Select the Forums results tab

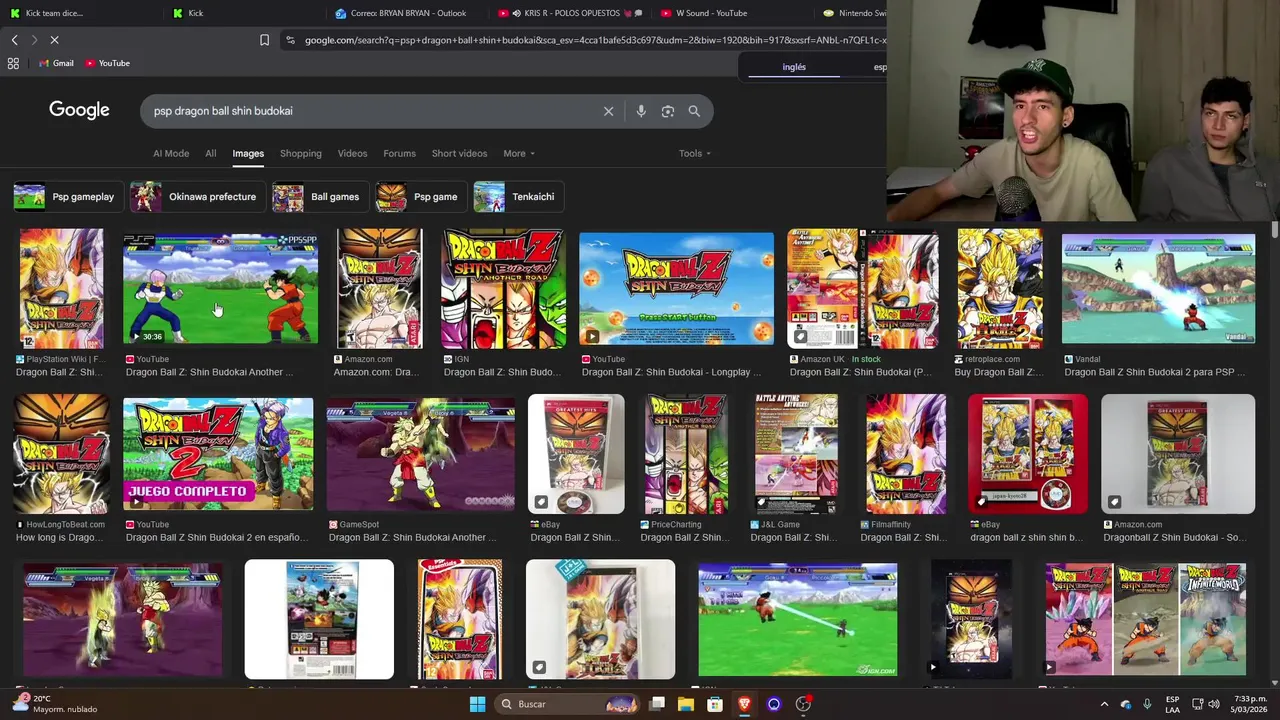click(x=399, y=153)
